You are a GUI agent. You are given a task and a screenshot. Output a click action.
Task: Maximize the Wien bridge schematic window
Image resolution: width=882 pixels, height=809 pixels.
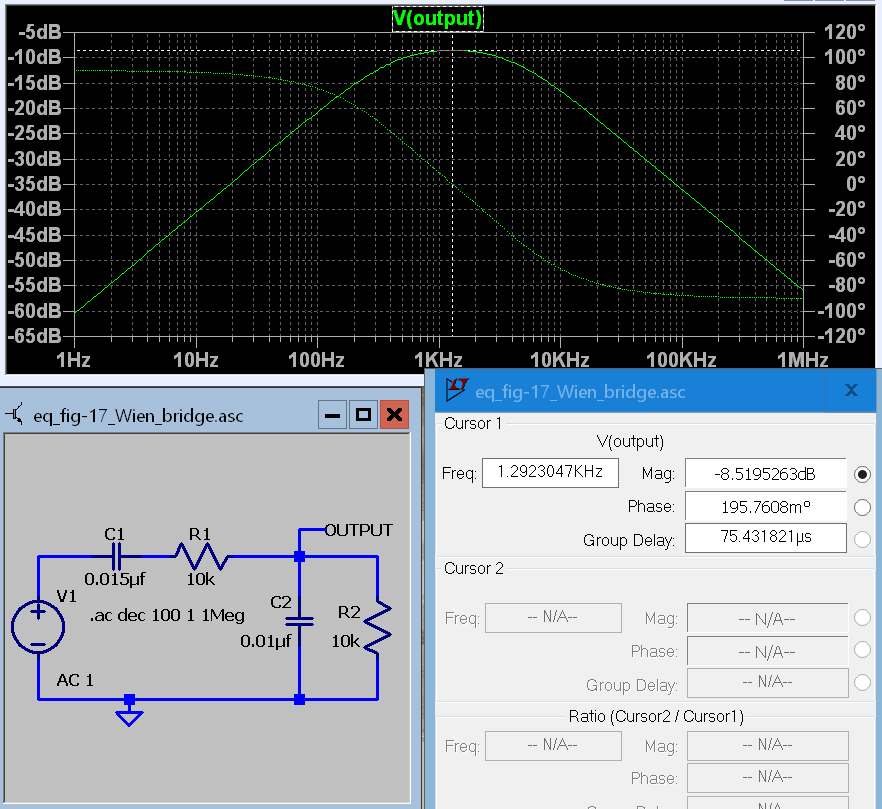pyautogui.click(x=364, y=414)
